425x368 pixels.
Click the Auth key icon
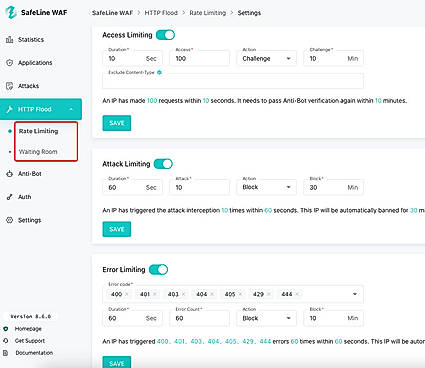pyautogui.click(x=9, y=197)
